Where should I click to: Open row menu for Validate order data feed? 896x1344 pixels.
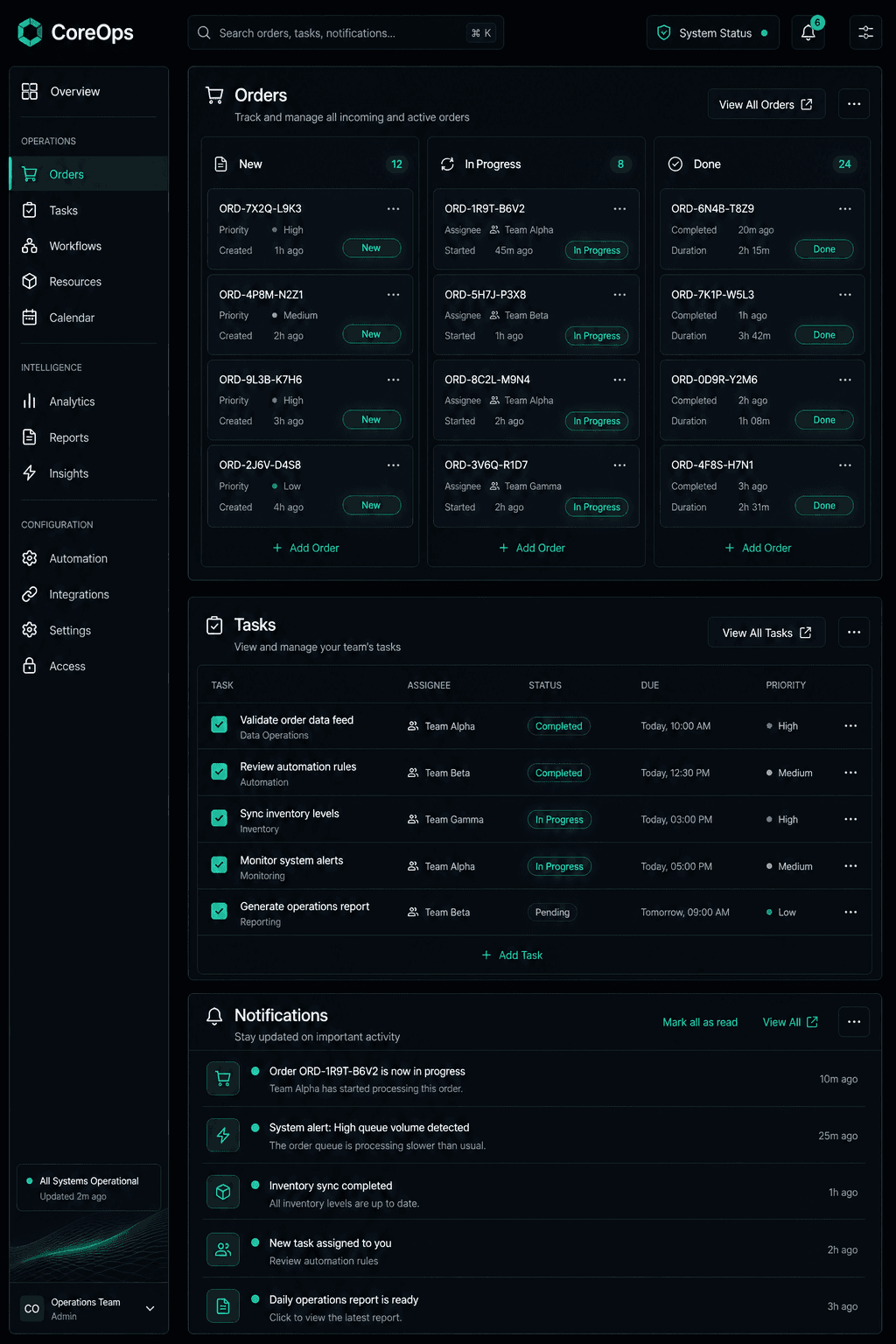[850, 726]
